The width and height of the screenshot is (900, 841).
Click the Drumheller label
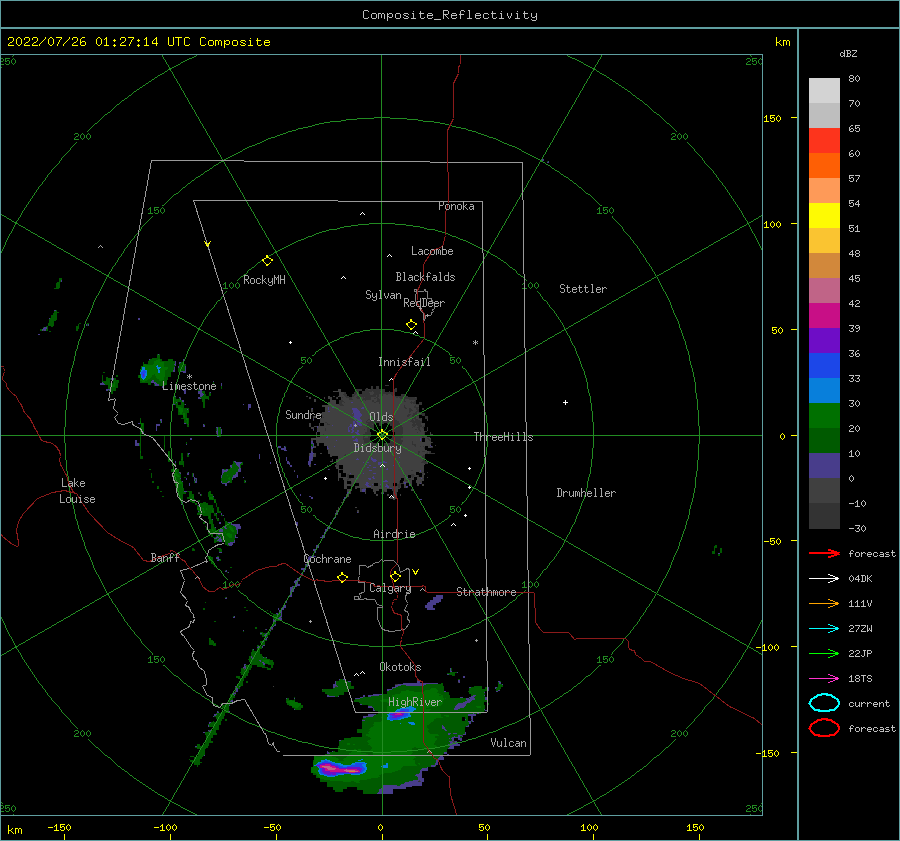[586, 493]
